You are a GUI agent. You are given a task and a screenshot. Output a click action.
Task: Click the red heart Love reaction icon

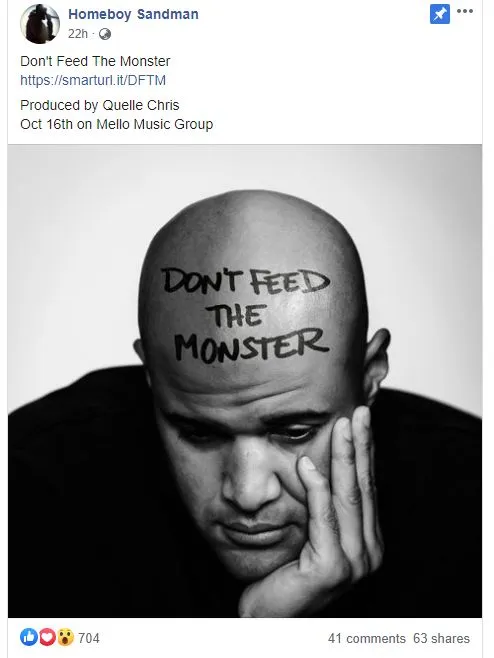tap(47, 637)
